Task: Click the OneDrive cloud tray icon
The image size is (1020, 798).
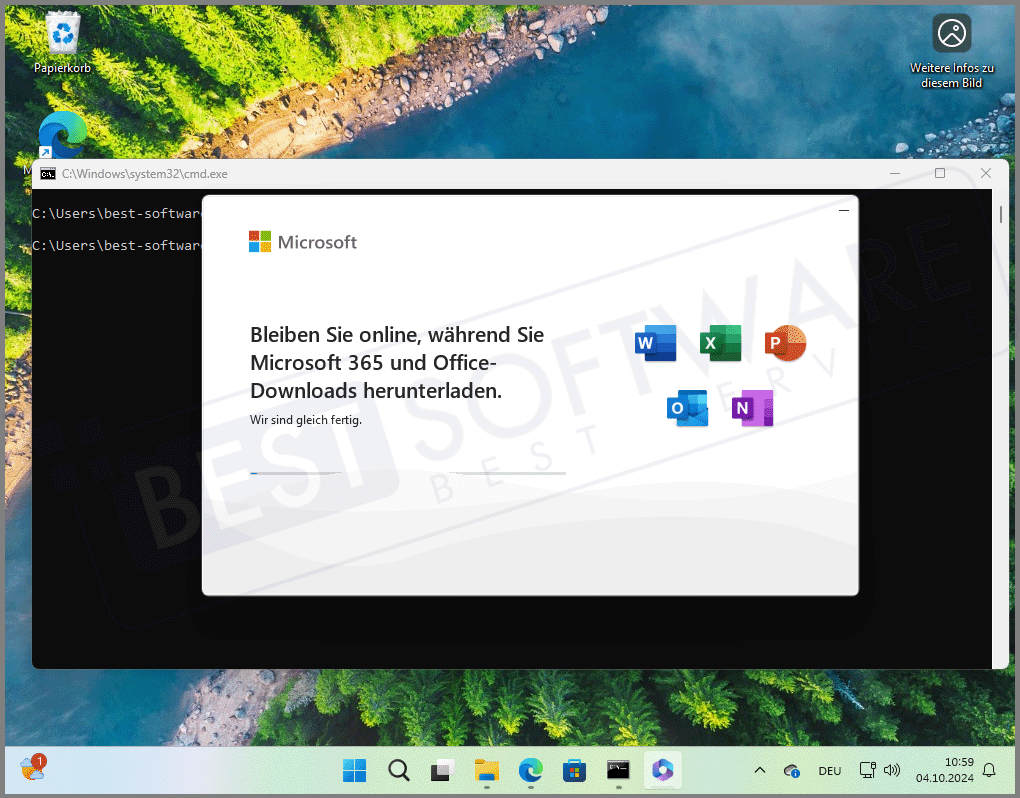Action: [x=792, y=771]
